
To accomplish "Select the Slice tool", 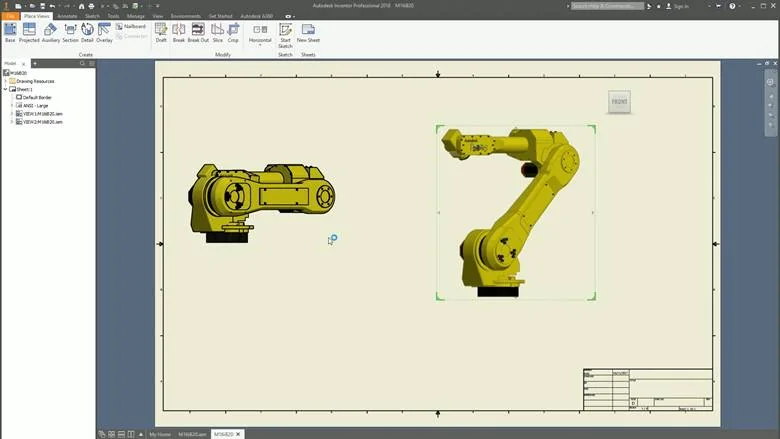I will coord(217,32).
